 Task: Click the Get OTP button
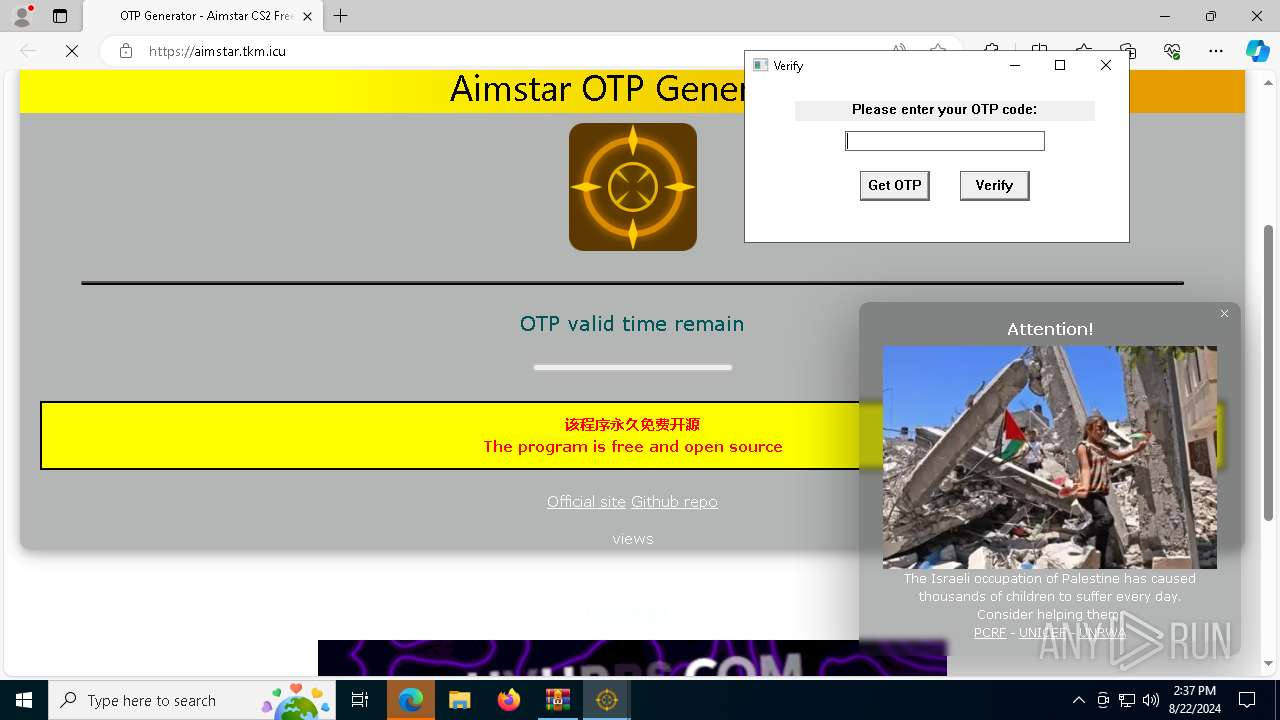(x=894, y=185)
